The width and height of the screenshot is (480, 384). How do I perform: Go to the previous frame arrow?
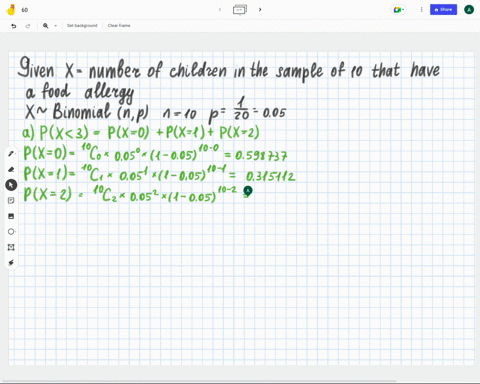[220, 10]
